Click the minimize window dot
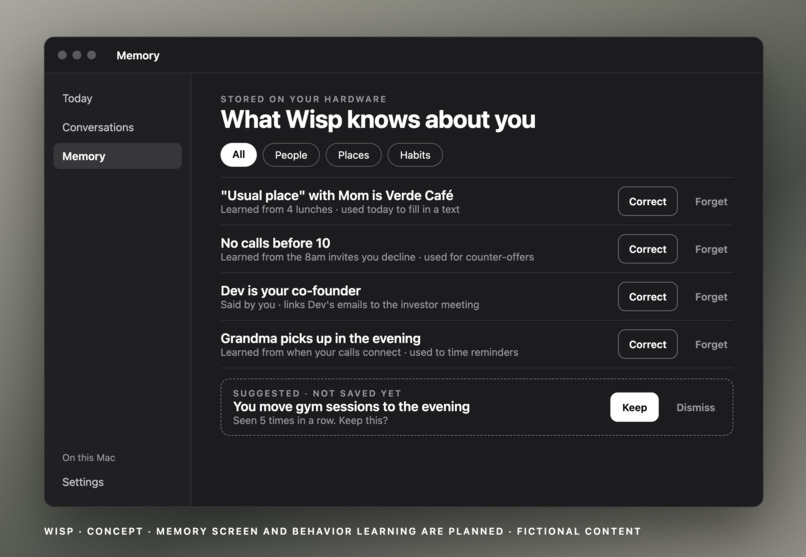Viewport: 806px width, 557px height. 77,55
